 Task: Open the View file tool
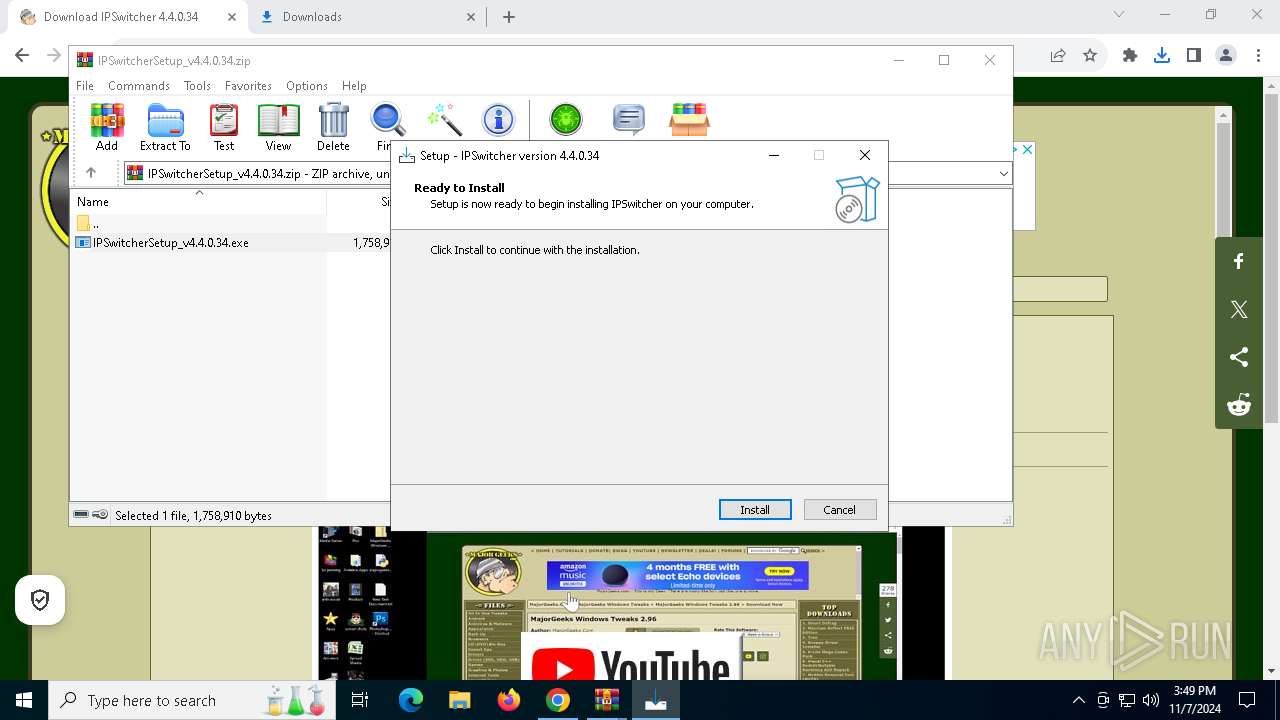[278, 127]
